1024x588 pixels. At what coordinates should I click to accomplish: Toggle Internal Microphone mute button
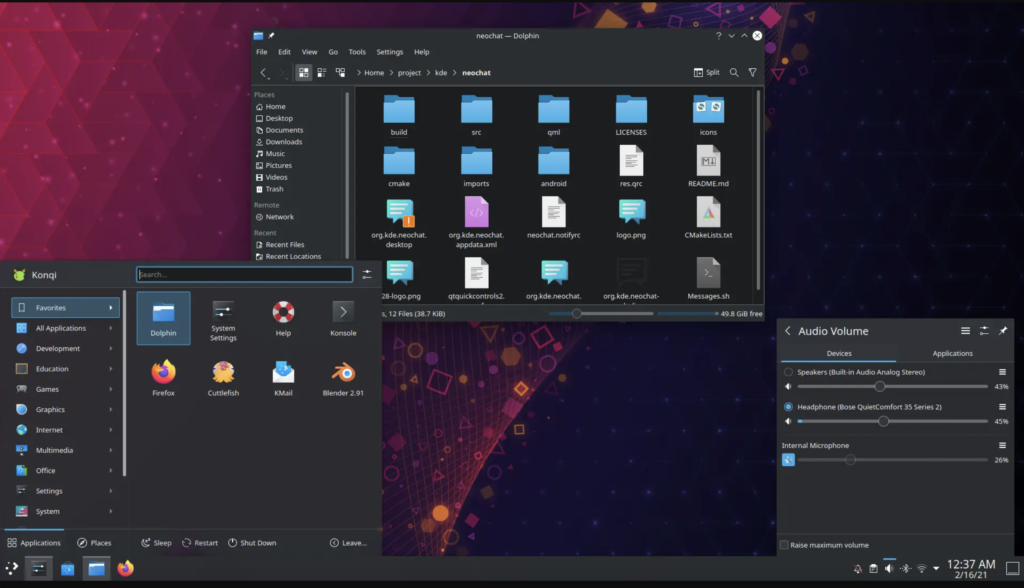[788, 460]
